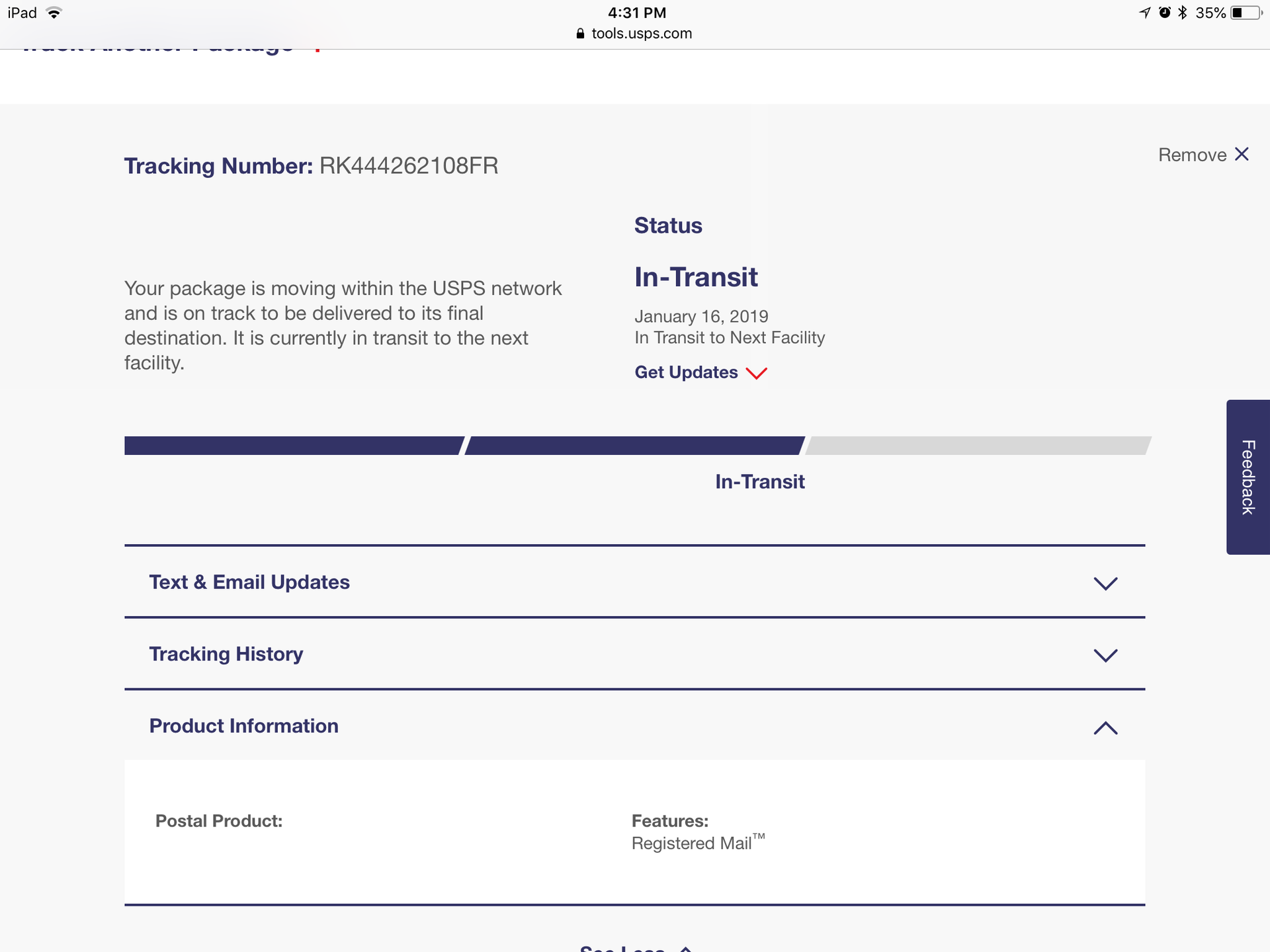
Task: Click the Get Updates link text
Action: tap(686, 372)
